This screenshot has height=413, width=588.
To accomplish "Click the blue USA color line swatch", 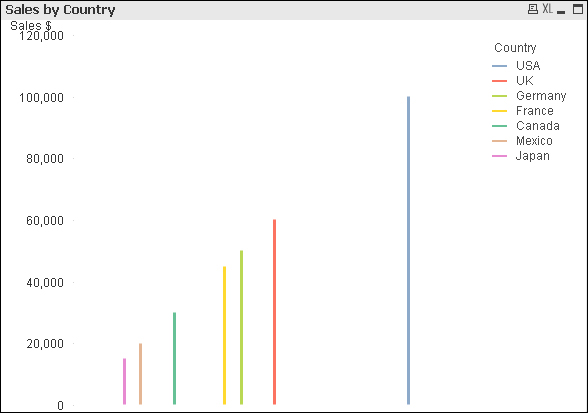I will 500,66.
